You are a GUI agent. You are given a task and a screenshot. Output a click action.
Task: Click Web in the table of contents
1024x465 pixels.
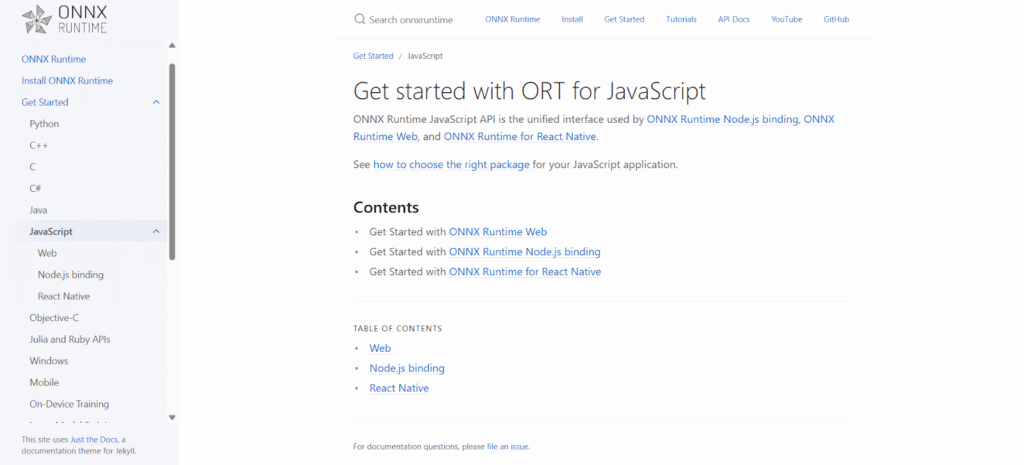pyautogui.click(x=380, y=348)
